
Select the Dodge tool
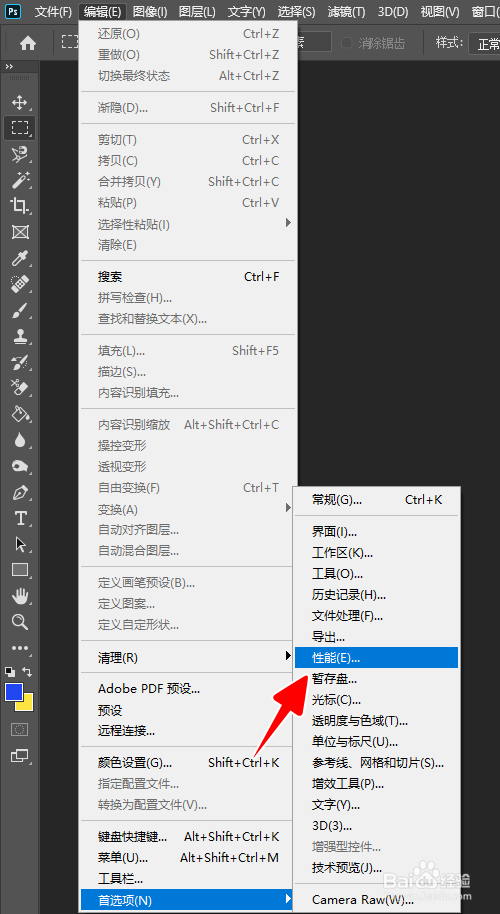coord(20,466)
